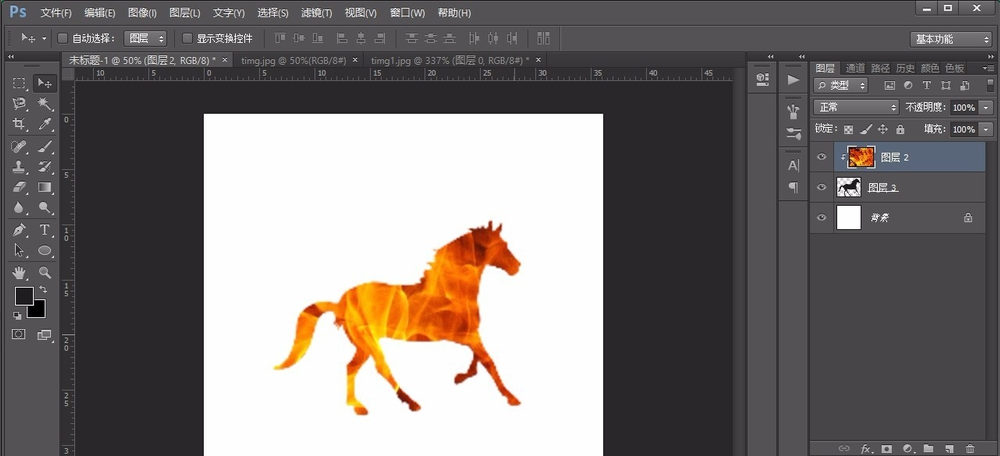The width and height of the screenshot is (1000, 456).
Task: Open the 基本功能 workspace dropdown
Action: click(x=950, y=38)
